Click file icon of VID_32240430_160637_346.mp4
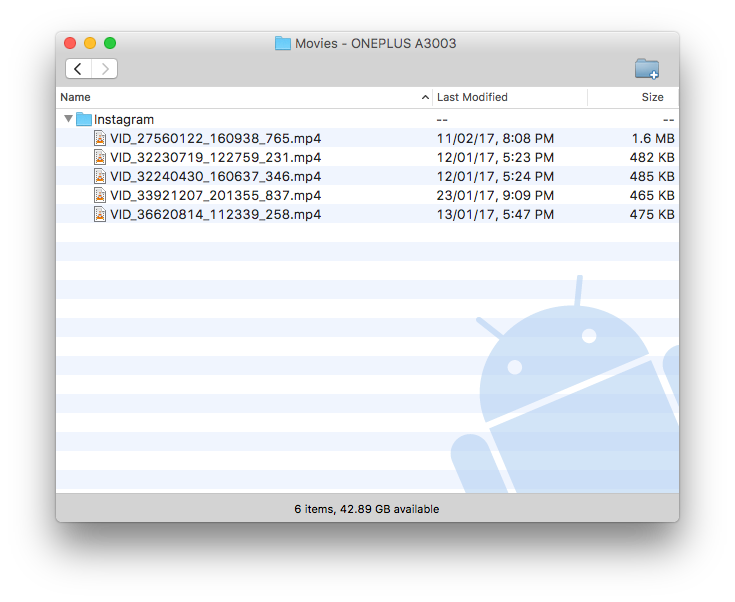This screenshot has height=602, width=735. [100, 177]
